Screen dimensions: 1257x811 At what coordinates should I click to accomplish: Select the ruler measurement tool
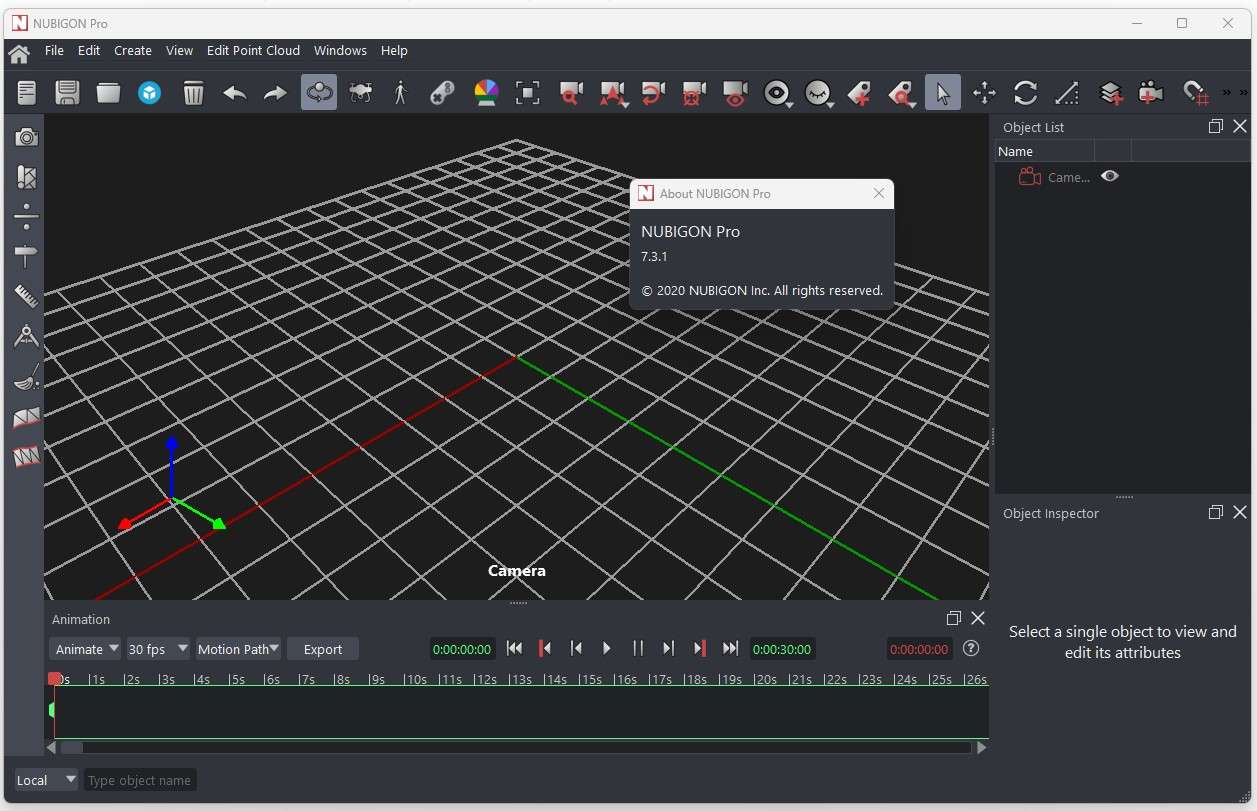pos(26,296)
